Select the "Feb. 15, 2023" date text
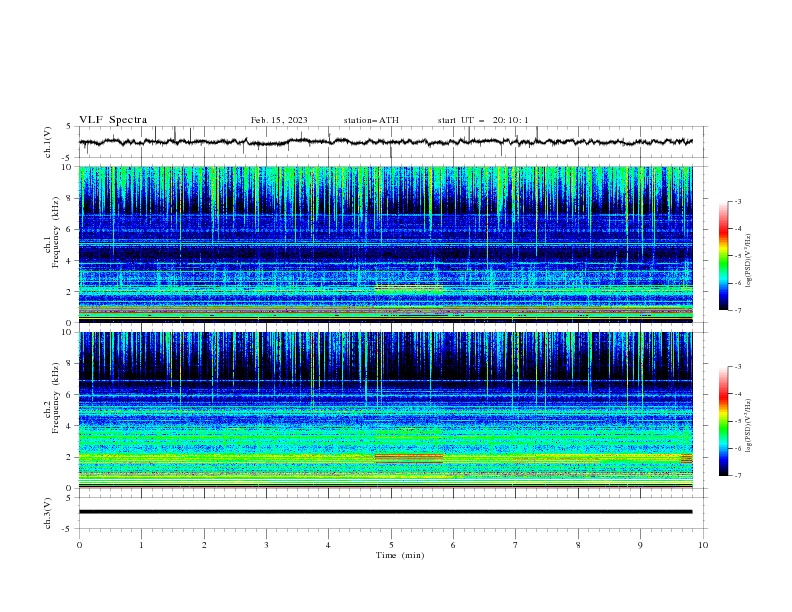This screenshot has width=792, height=612. 279,120
